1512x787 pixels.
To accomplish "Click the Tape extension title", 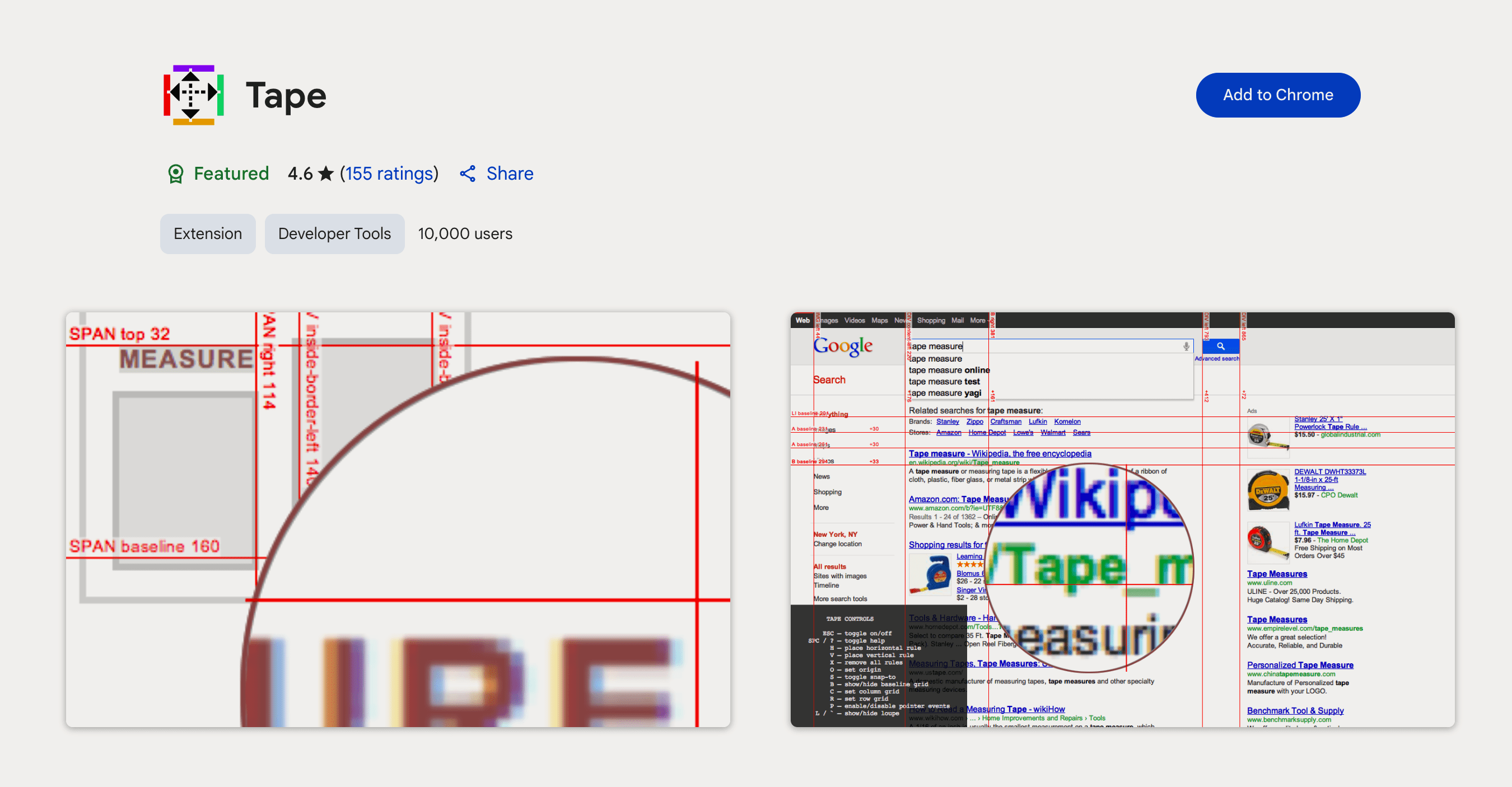I will (x=286, y=95).
